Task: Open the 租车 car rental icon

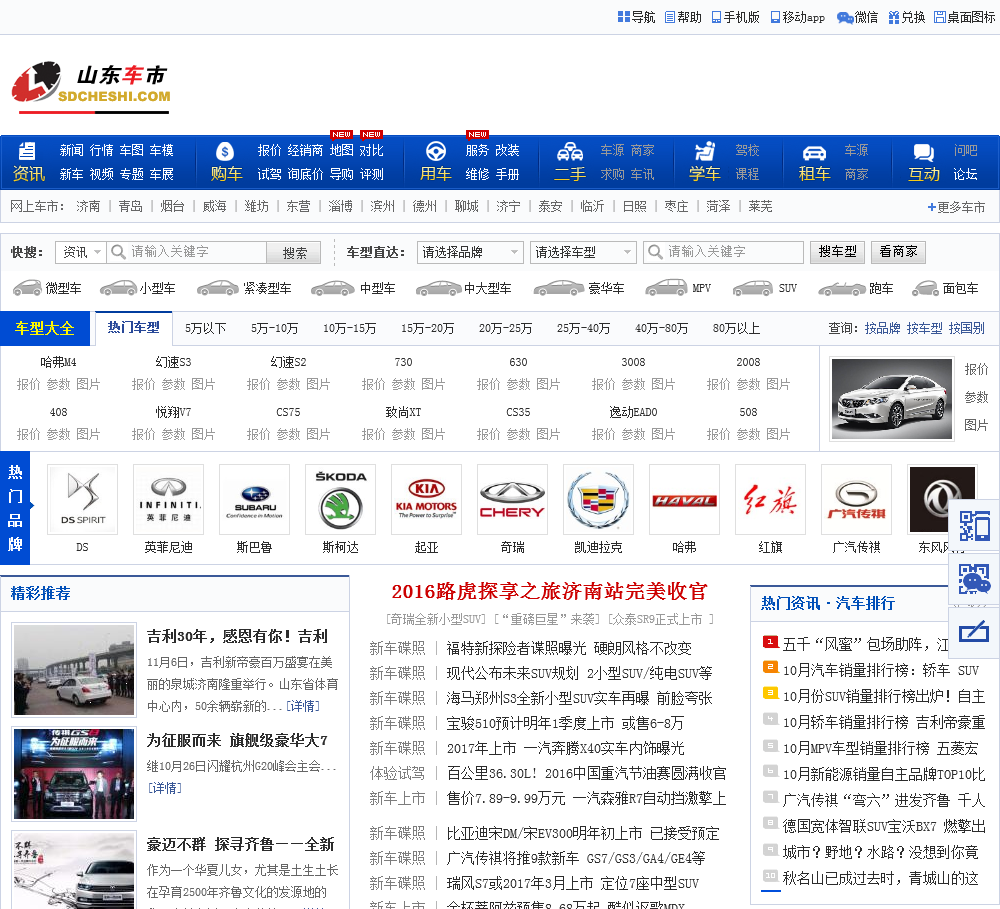Action: (814, 152)
